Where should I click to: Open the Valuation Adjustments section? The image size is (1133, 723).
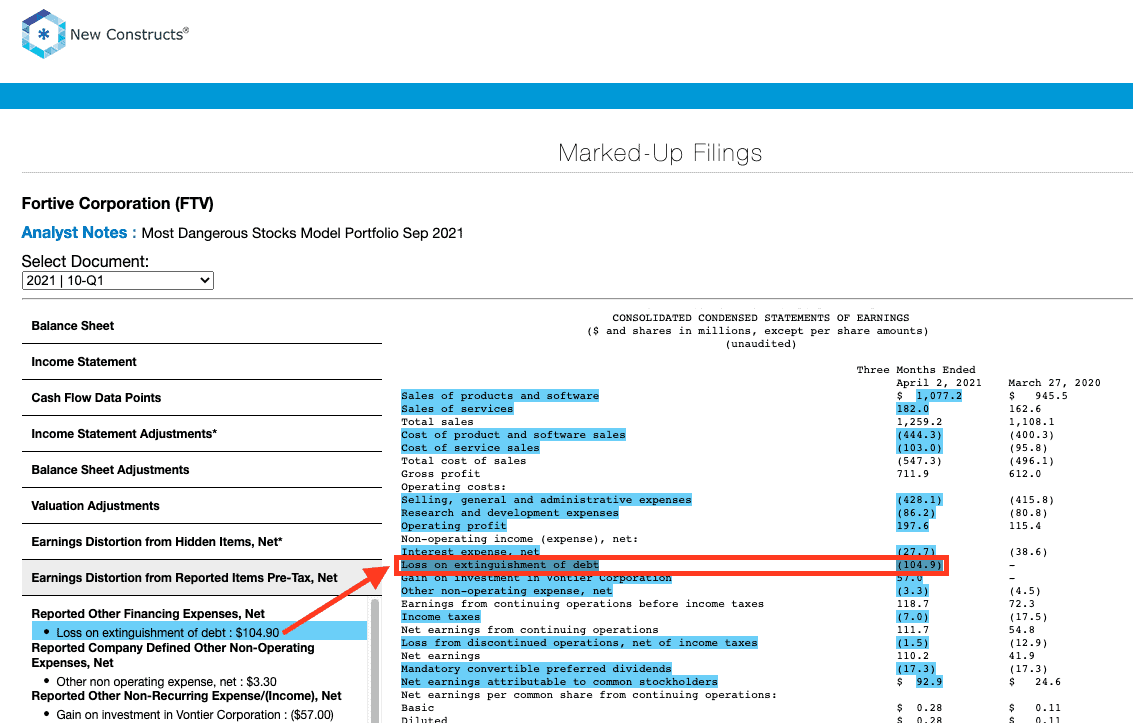pos(202,506)
